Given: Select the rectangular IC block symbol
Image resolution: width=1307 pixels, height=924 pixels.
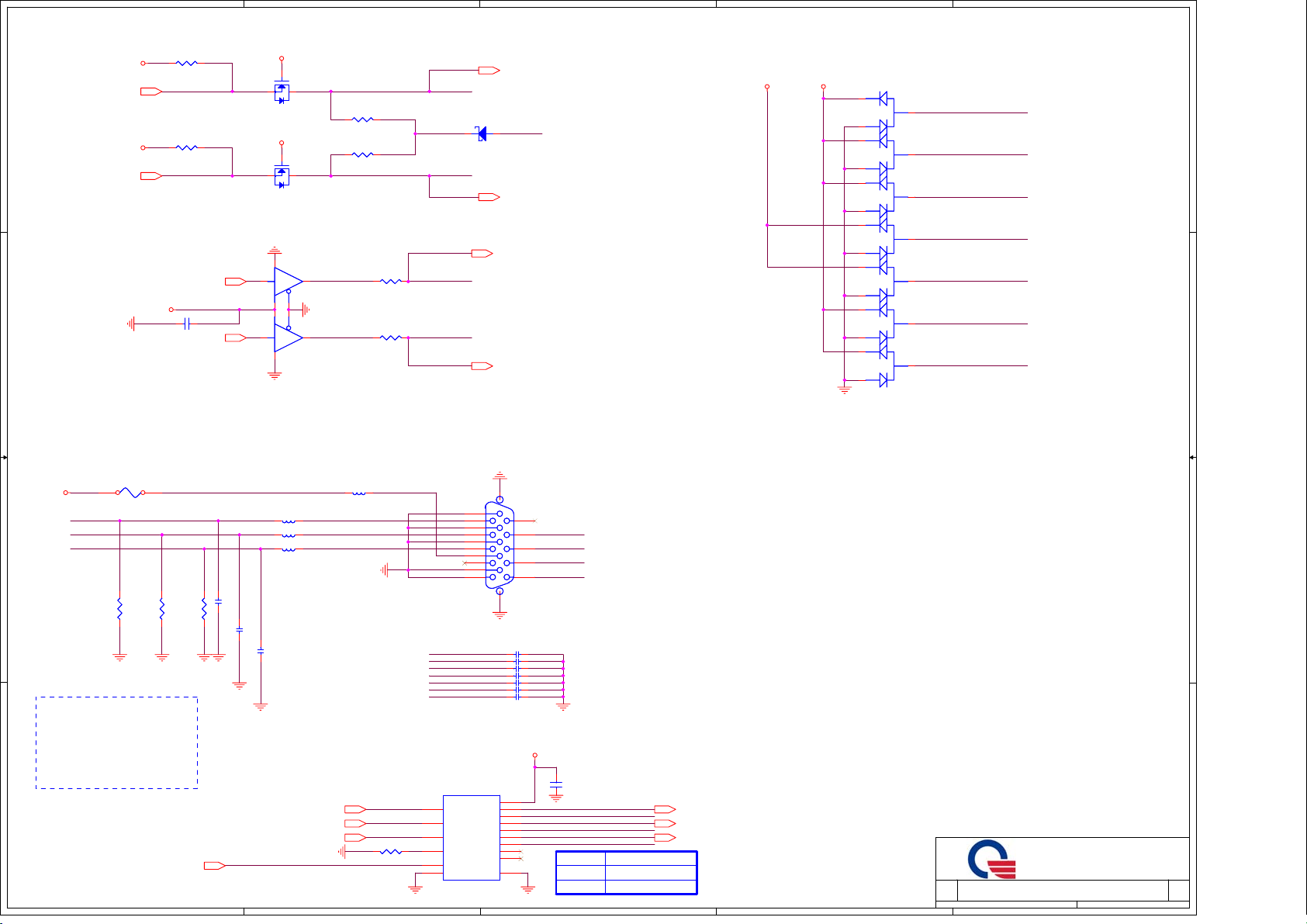Looking at the screenshot, I should coord(472,838).
